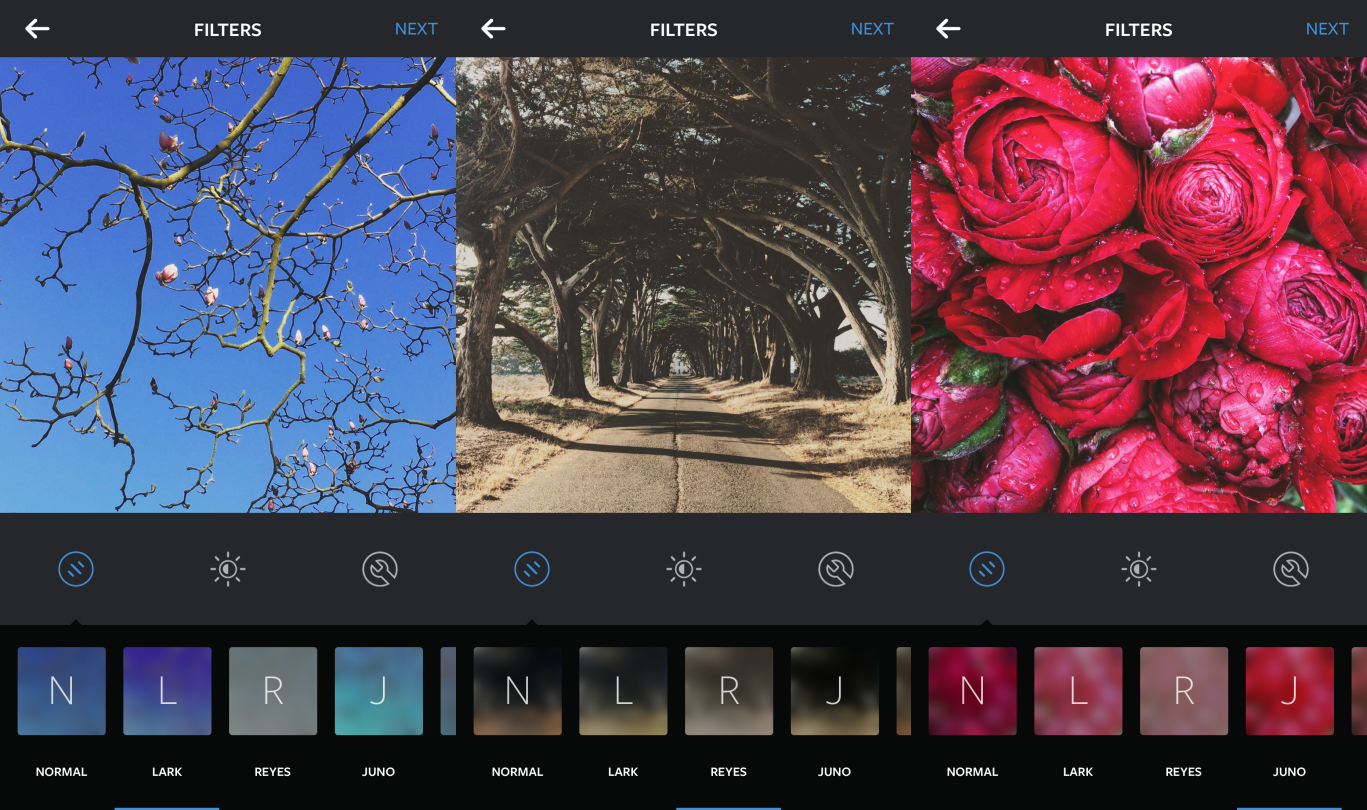
Task: Open brightness (Lux) icon under branches photo
Action: point(228,569)
